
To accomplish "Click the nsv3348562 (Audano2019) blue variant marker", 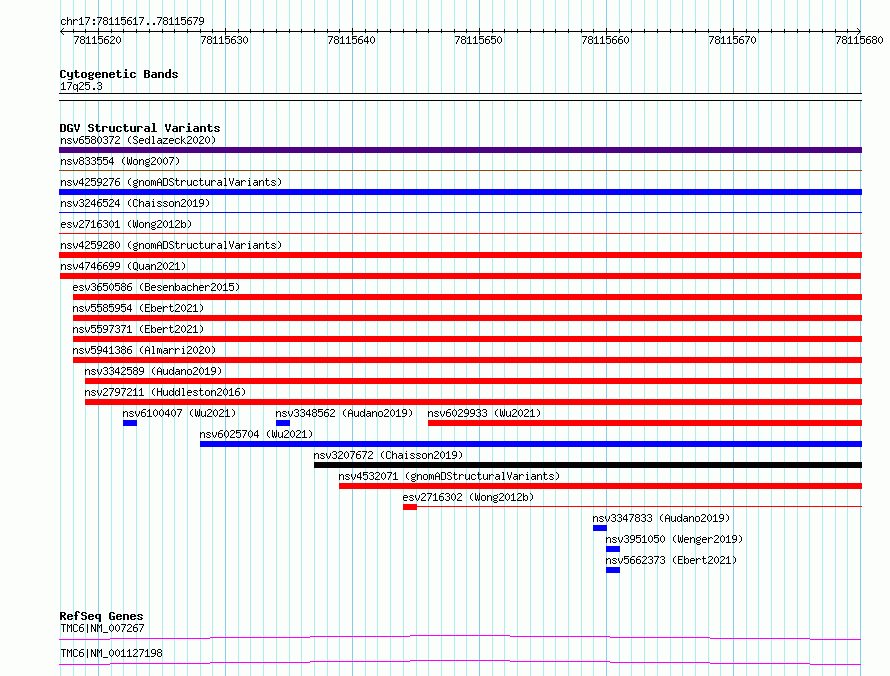I will [283, 423].
